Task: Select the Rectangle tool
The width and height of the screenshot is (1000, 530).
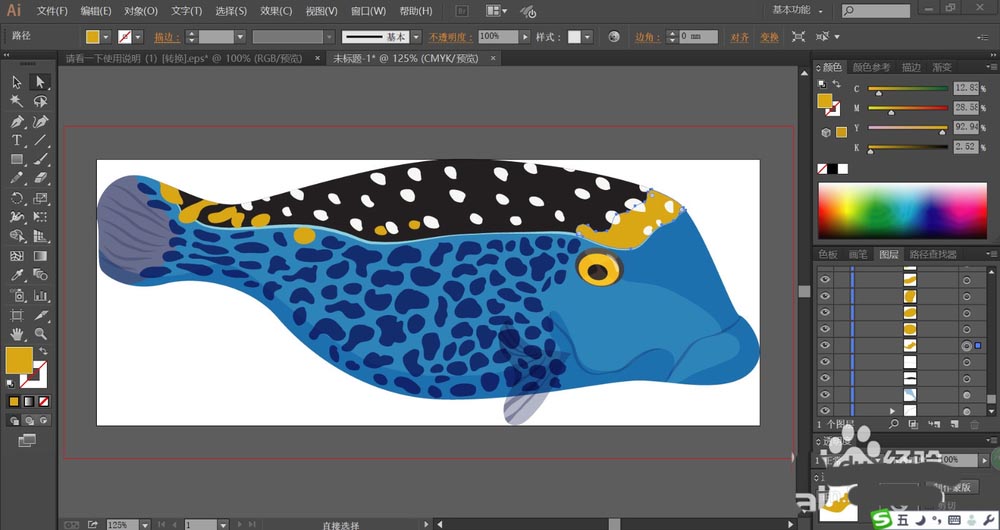Action: (x=17, y=159)
